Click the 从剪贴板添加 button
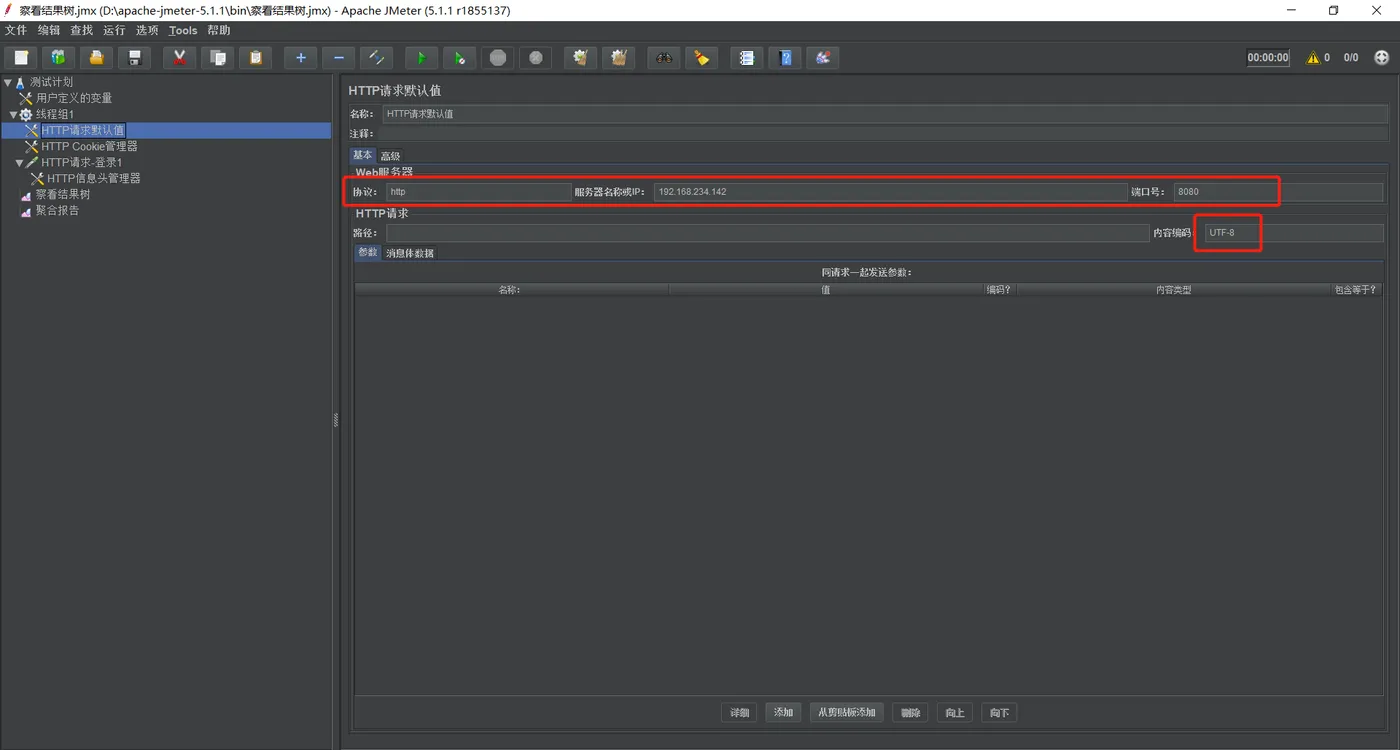Viewport: 1400px width, 750px height. (x=846, y=713)
